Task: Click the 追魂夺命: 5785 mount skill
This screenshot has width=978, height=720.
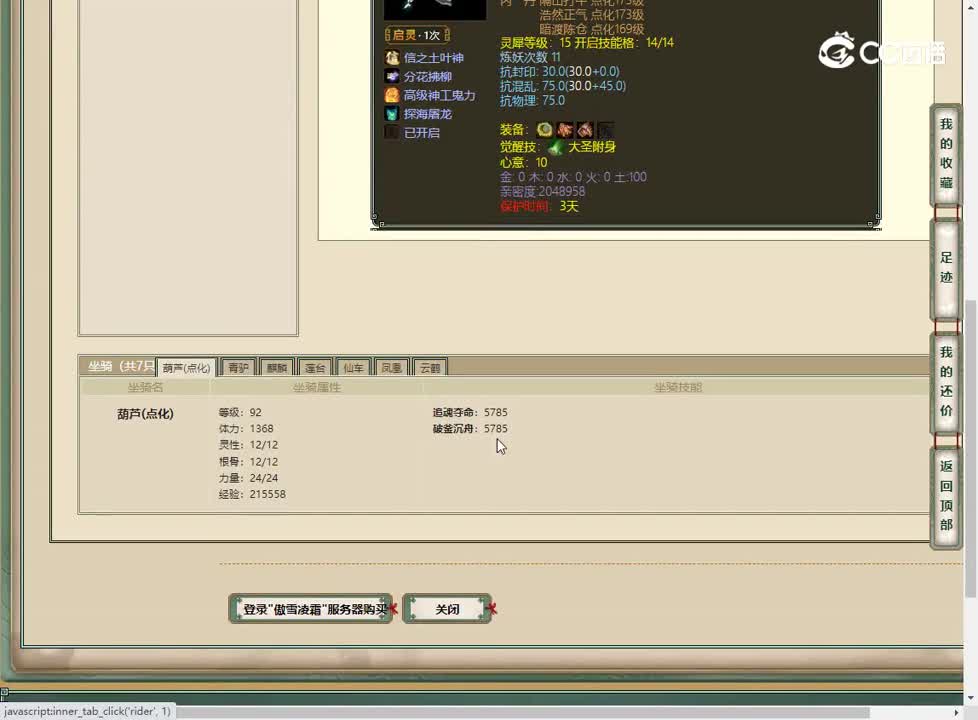Action: click(470, 412)
